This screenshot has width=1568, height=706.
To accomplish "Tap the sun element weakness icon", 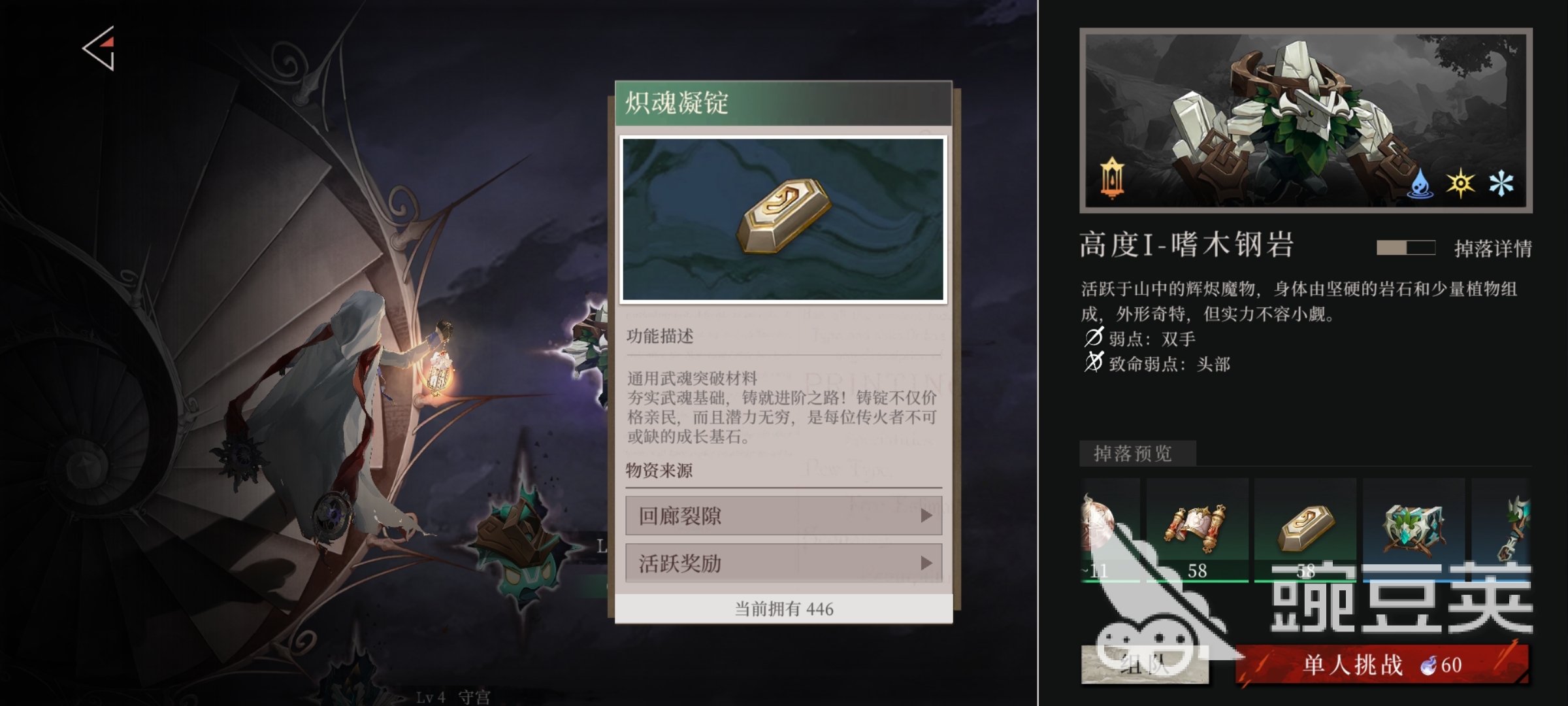I will (1460, 183).
